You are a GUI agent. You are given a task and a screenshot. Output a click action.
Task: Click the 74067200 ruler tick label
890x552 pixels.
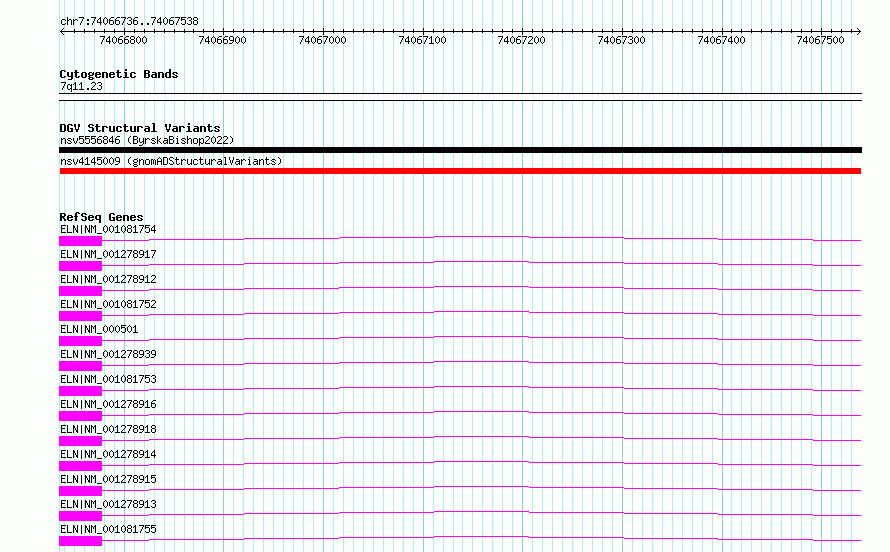coord(521,40)
